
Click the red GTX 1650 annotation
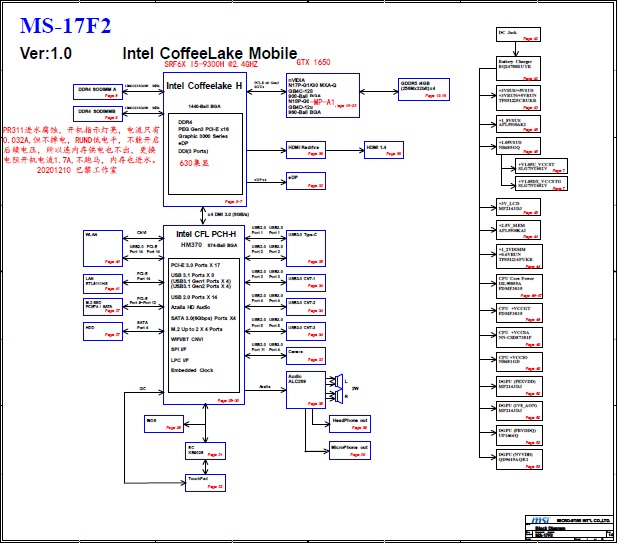click(x=313, y=62)
